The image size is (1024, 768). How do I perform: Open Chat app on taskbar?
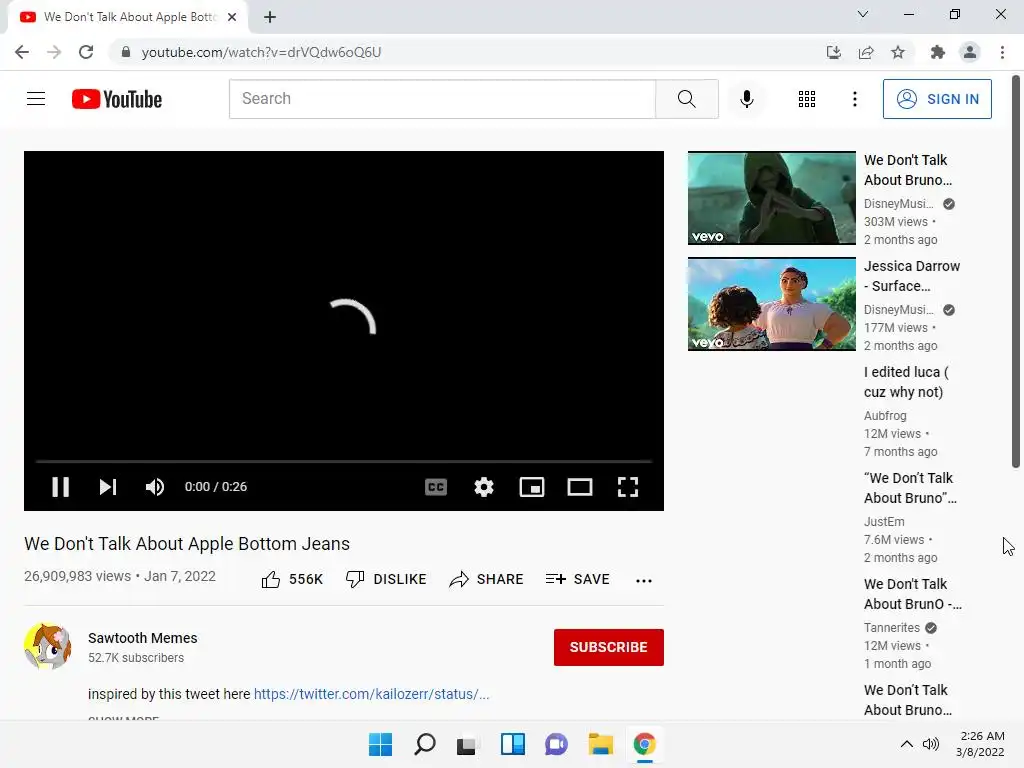556,744
